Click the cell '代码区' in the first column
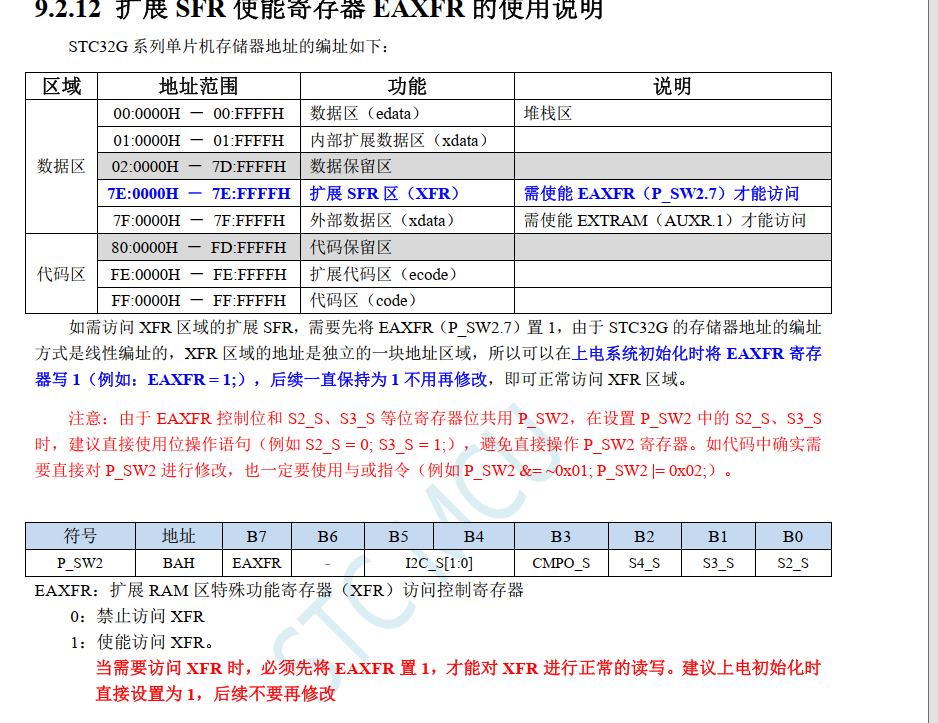Image resolution: width=938 pixels, height=723 pixels. pos(61,274)
